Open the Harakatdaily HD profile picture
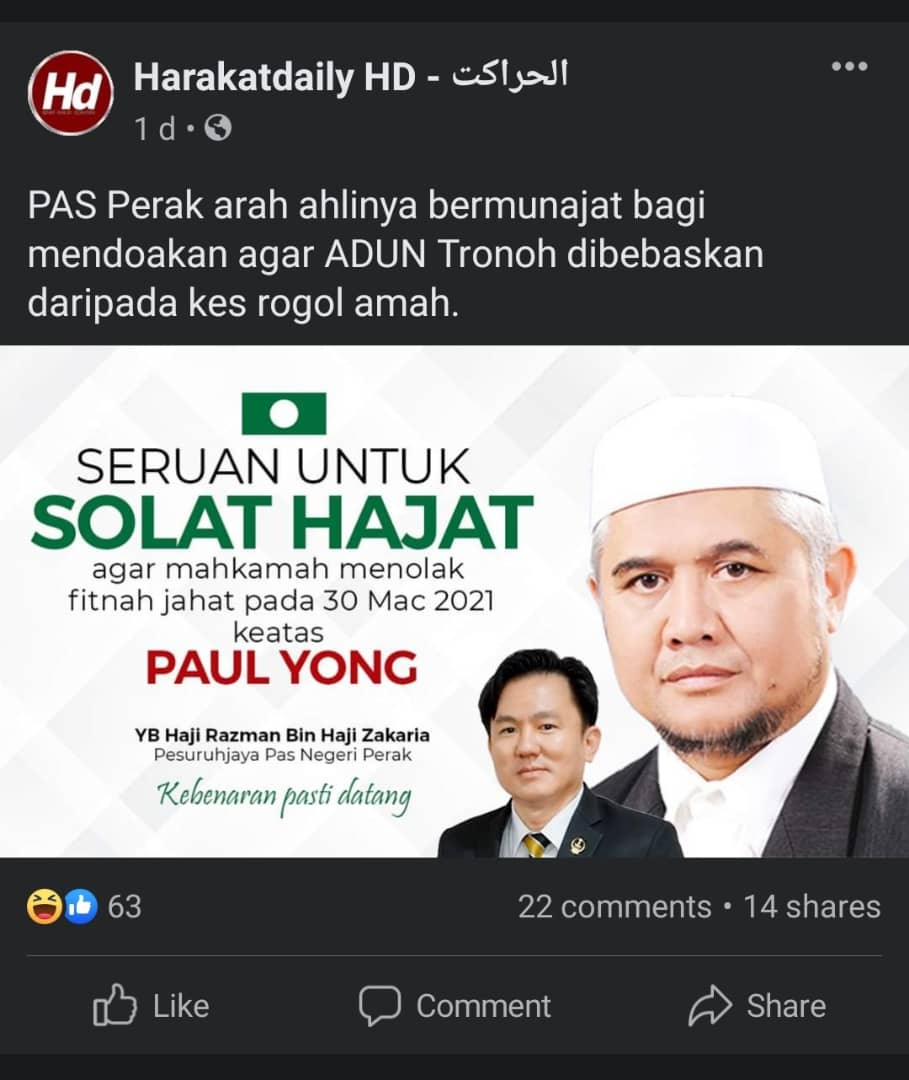The width and height of the screenshot is (909, 1080). tap(70, 92)
